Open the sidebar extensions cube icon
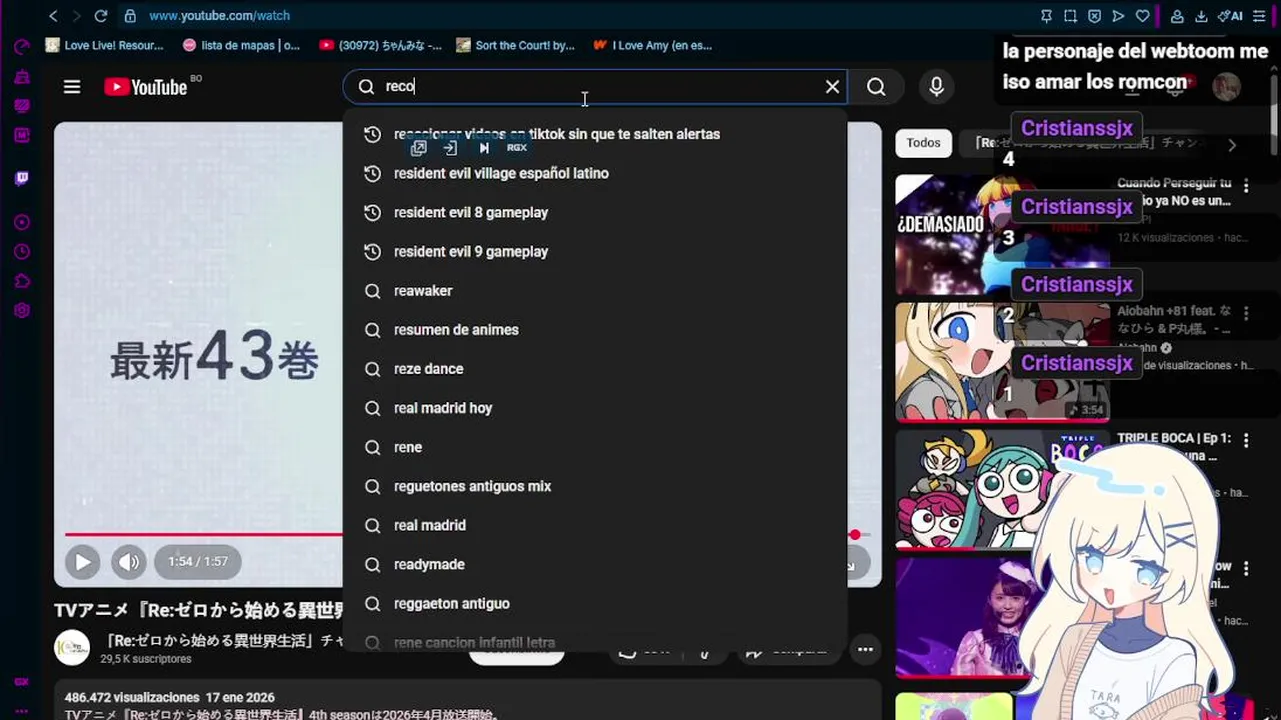 [x=22, y=281]
